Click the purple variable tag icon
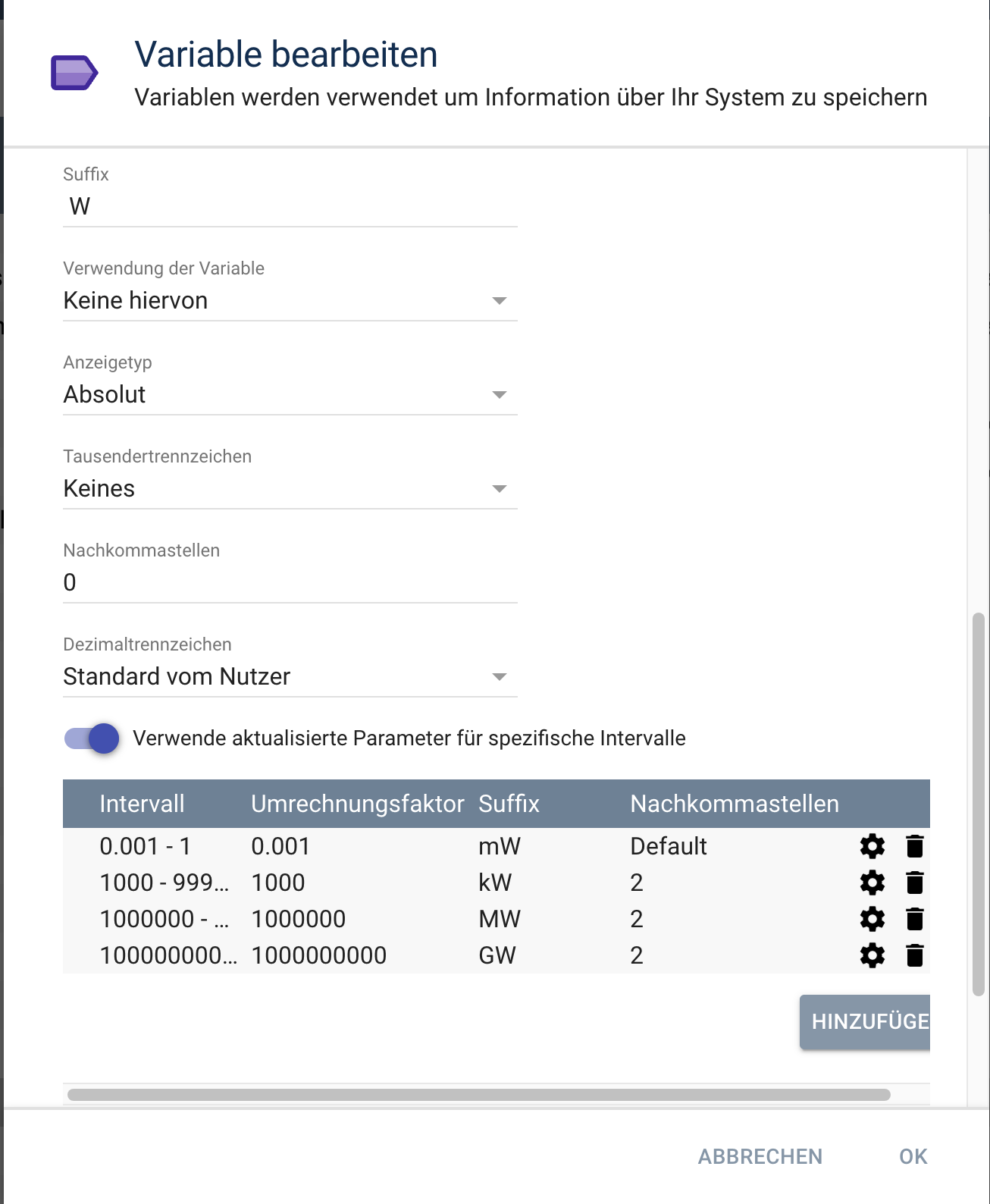The height and width of the screenshot is (1204, 990). (x=74, y=73)
